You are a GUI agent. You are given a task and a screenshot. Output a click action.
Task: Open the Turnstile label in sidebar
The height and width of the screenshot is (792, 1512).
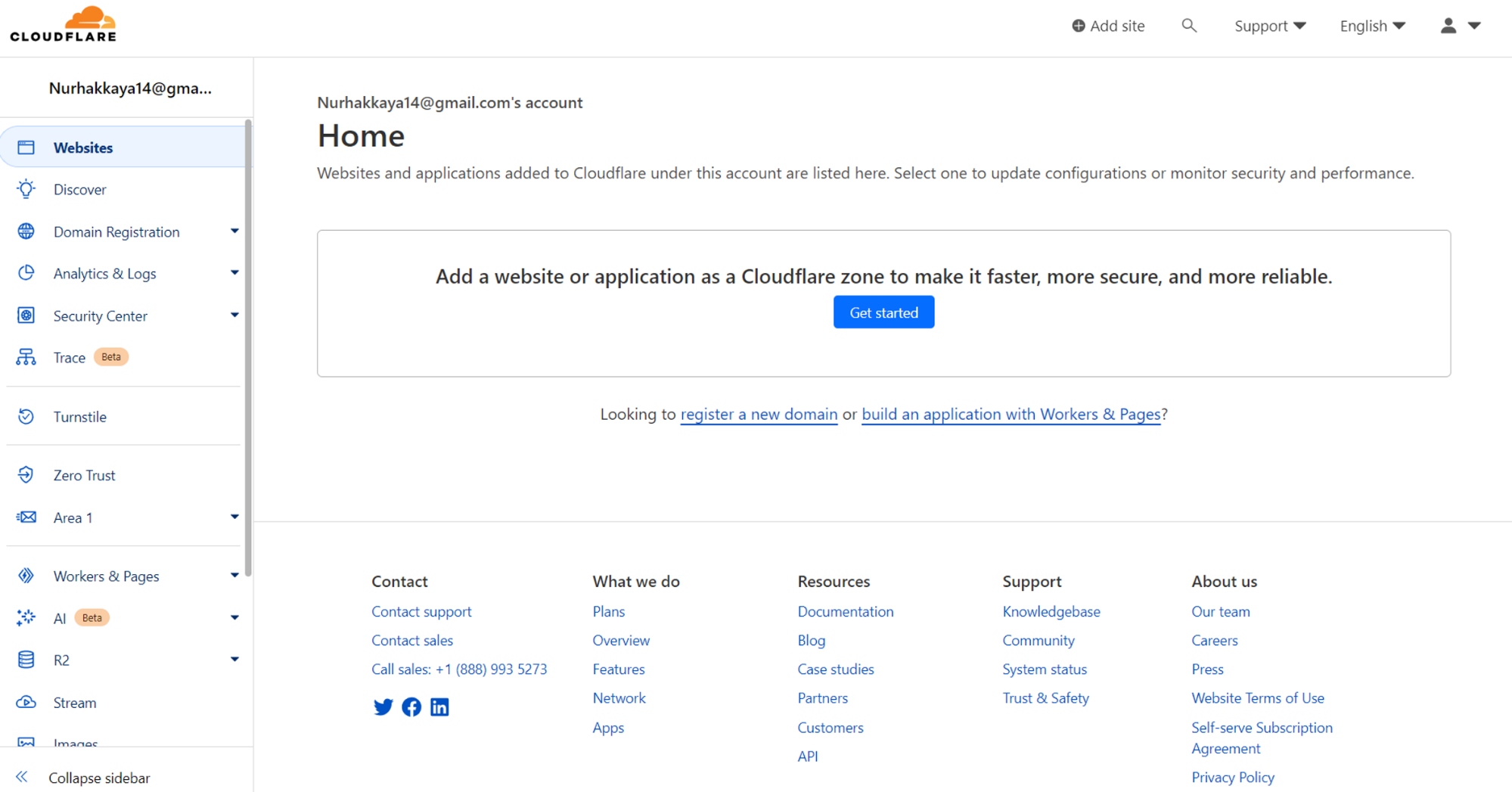click(x=79, y=416)
